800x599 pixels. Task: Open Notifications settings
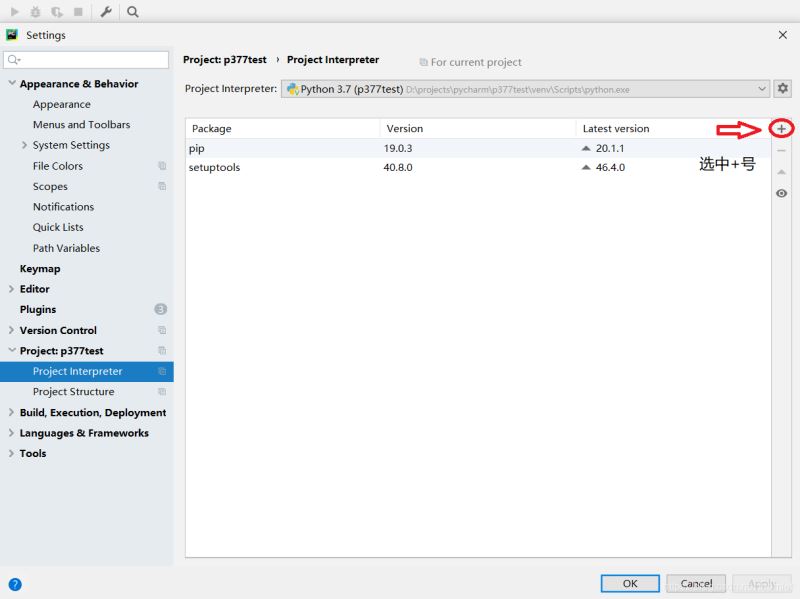pos(63,207)
